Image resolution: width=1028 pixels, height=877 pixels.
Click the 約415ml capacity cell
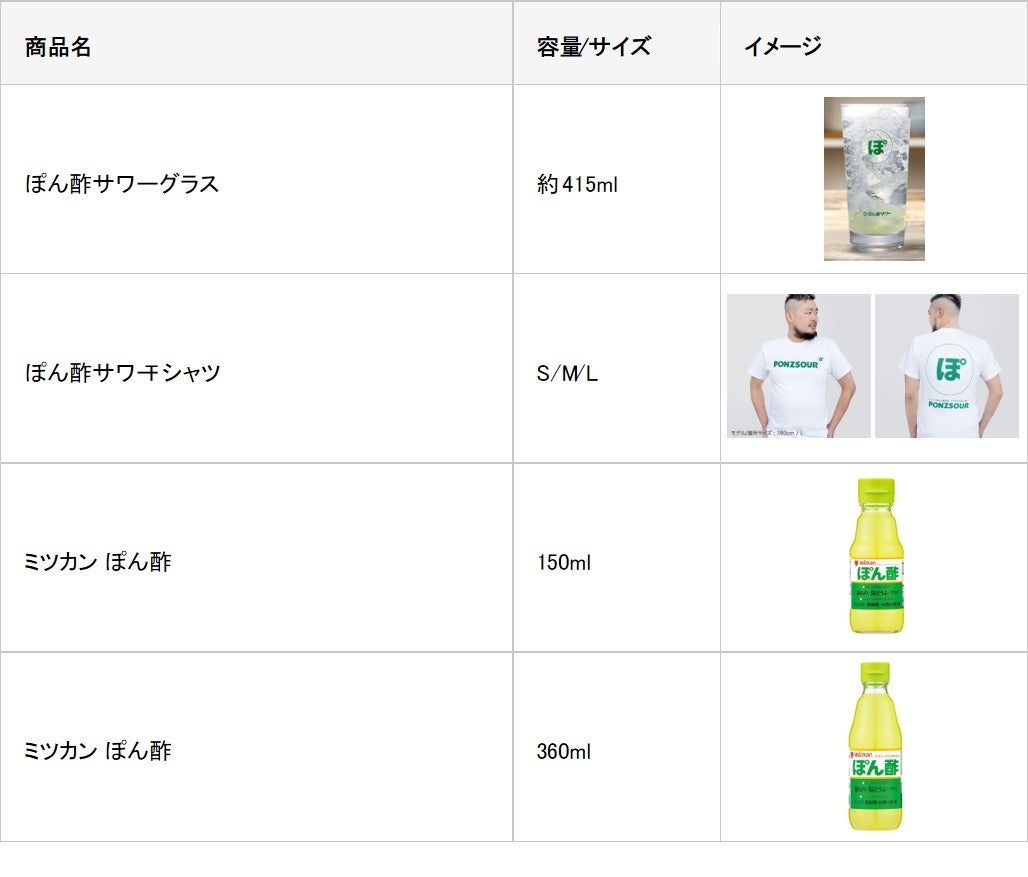point(577,184)
